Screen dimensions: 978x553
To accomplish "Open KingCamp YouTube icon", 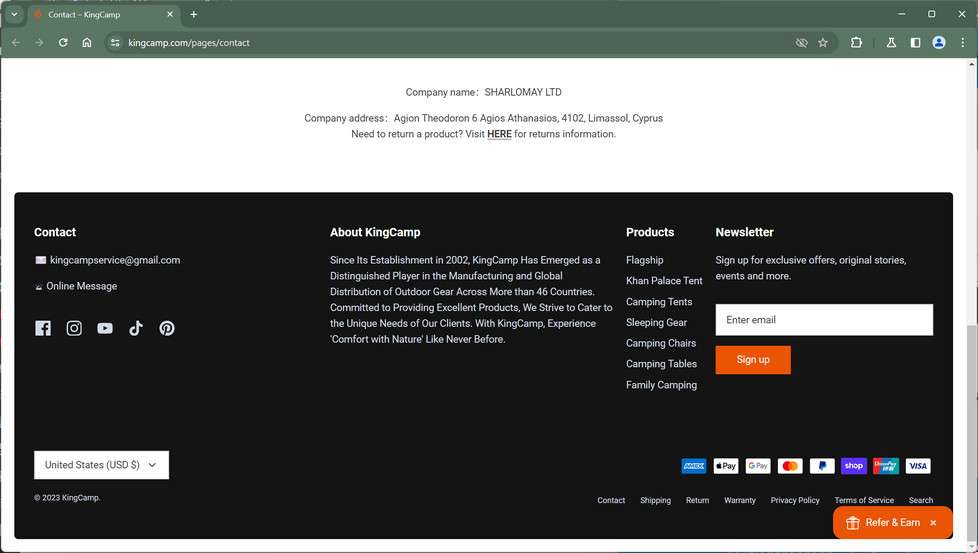I will click(105, 328).
